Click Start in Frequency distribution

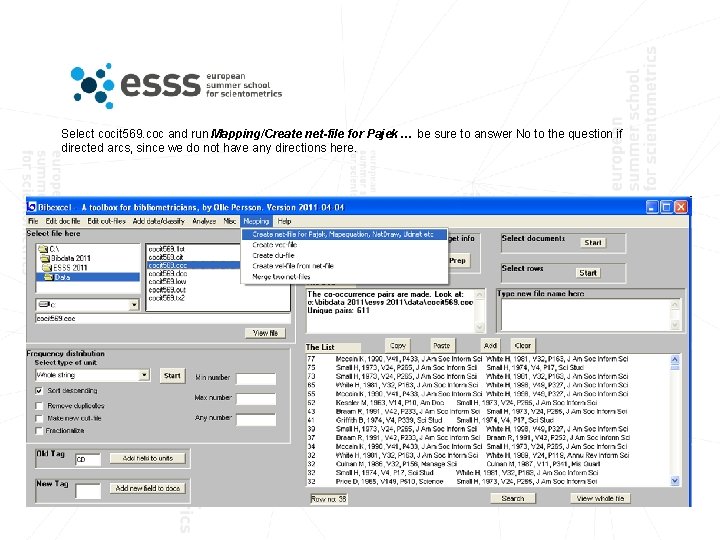point(172,376)
